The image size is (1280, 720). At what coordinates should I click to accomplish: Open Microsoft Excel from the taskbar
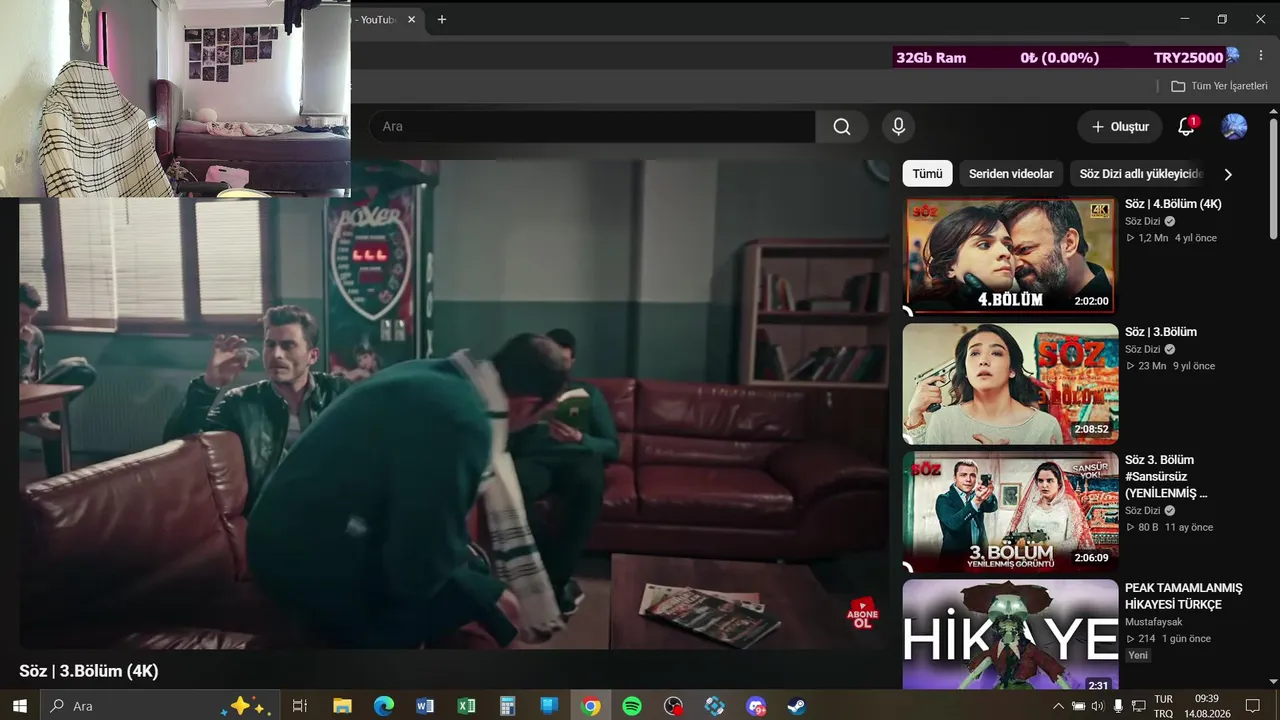466,706
